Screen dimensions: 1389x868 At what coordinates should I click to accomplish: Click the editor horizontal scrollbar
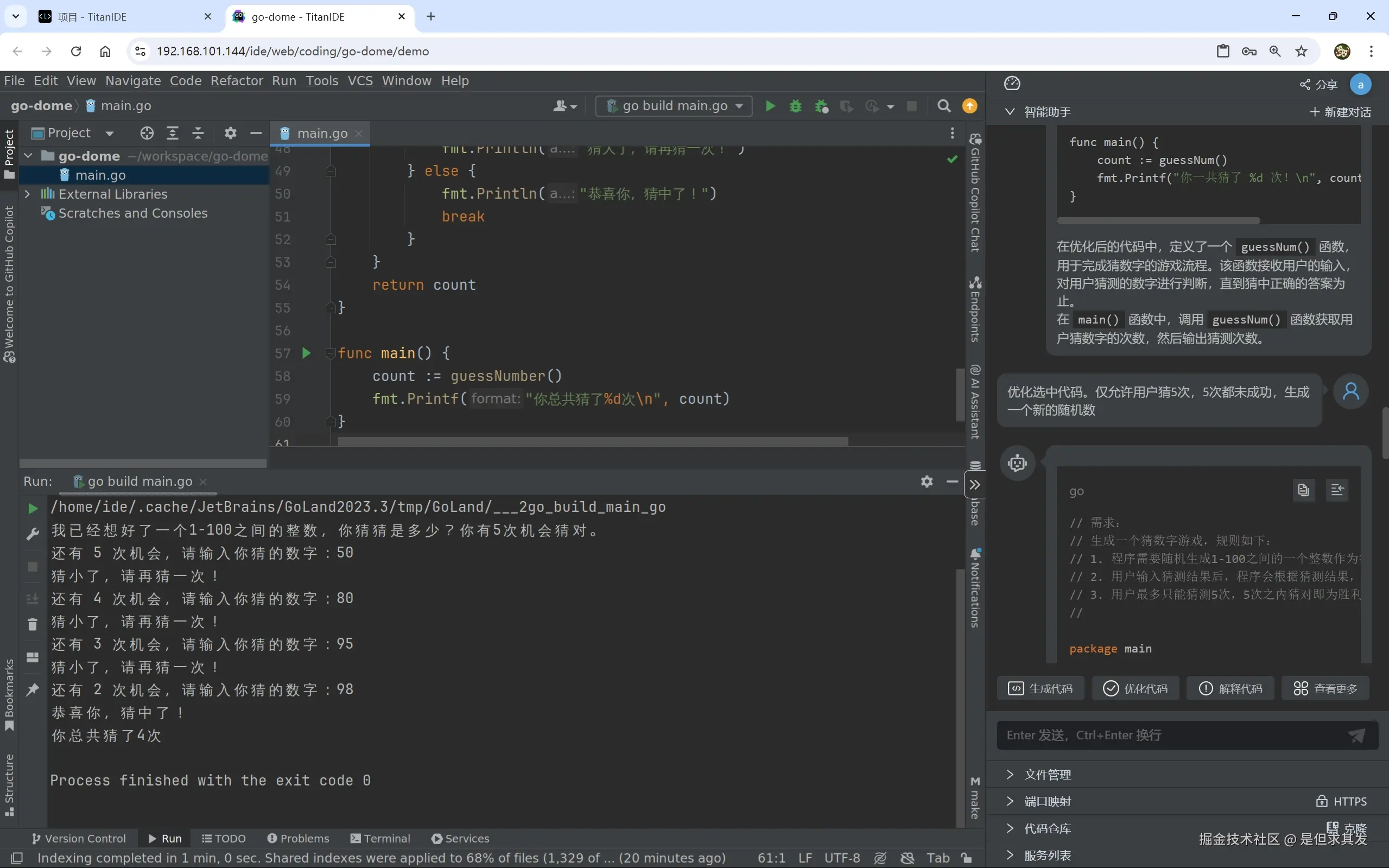pyautogui.click(x=592, y=441)
